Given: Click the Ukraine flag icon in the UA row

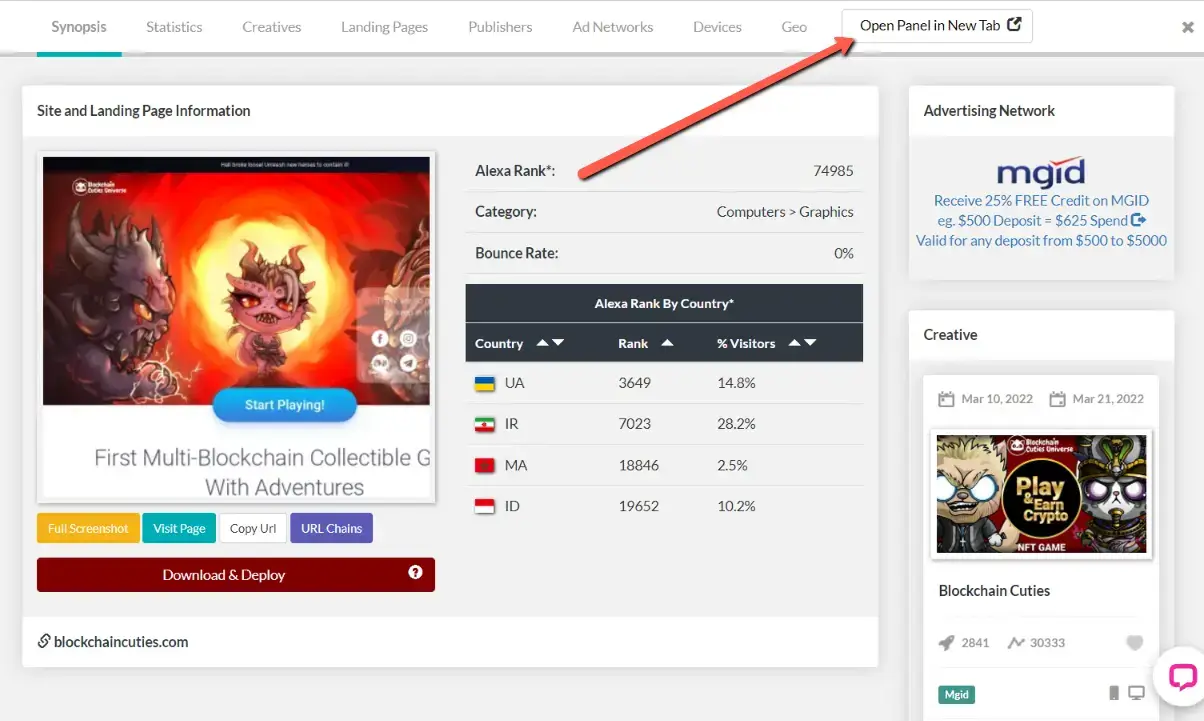Looking at the screenshot, I should (484, 383).
